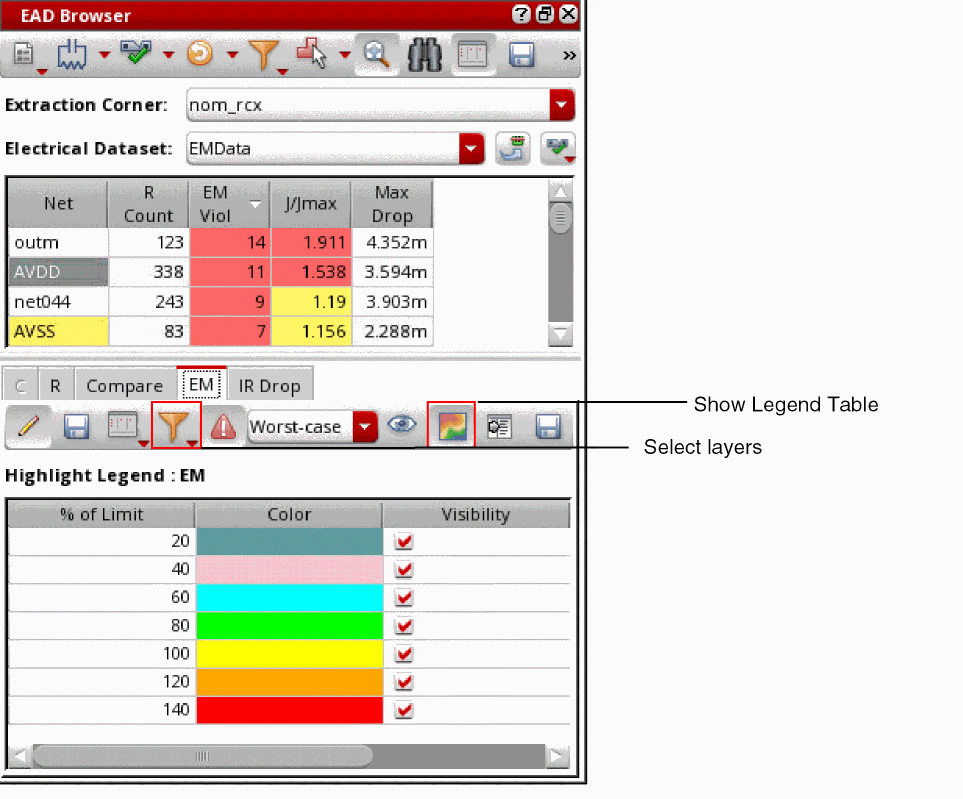Click the red color swatch for 140
Image resolution: width=963 pixels, height=799 pixels.
289,710
